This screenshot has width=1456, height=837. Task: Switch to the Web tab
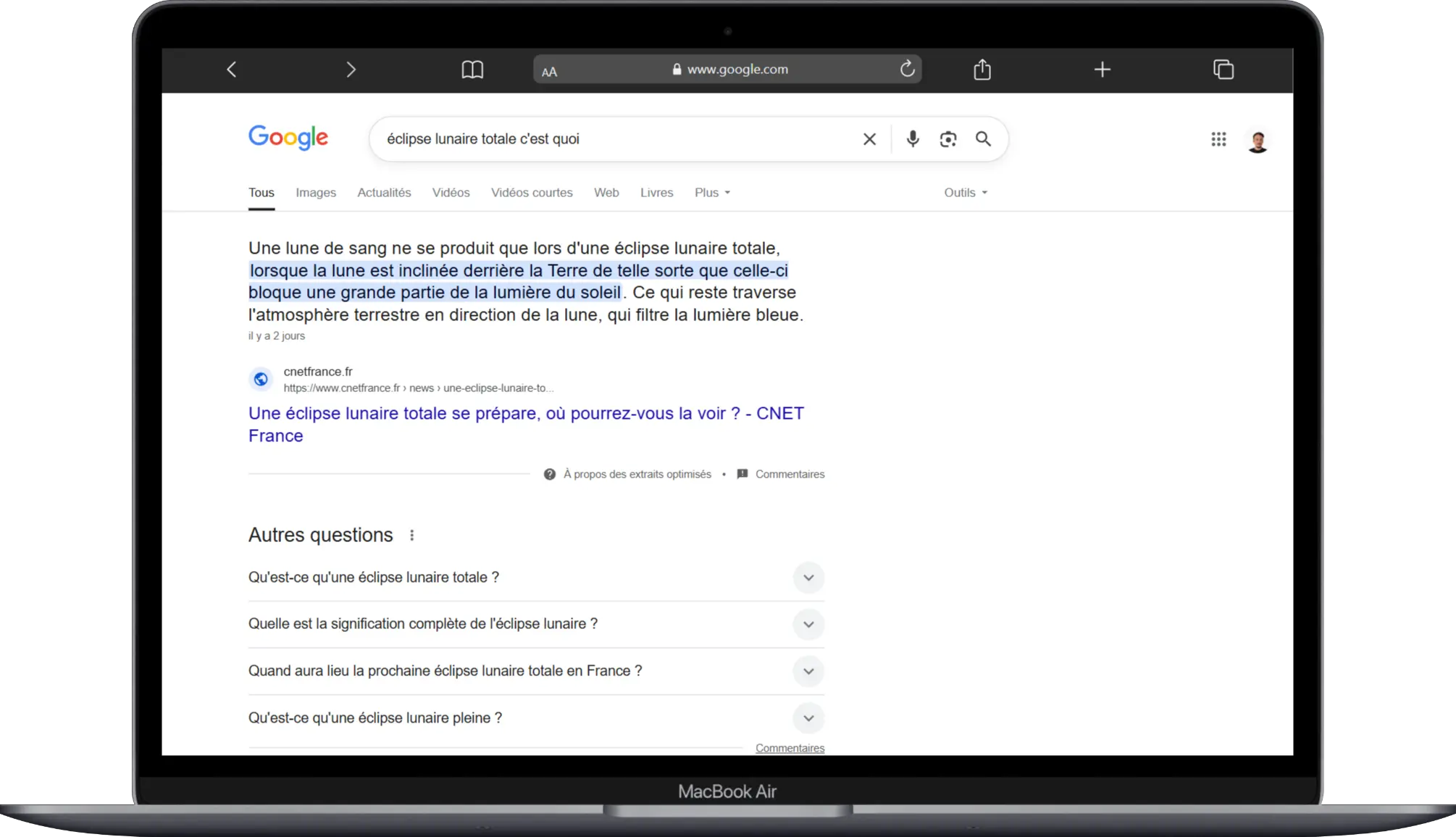[x=606, y=193]
